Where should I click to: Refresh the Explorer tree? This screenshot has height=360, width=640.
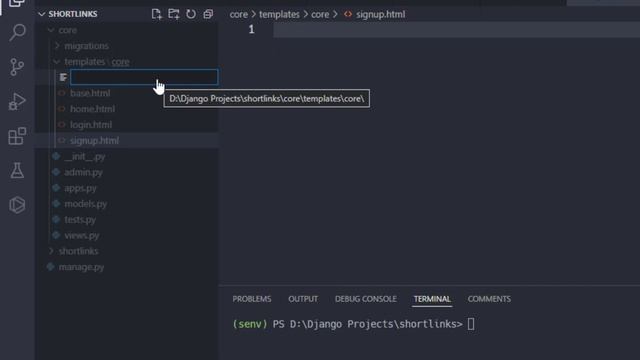pyautogui.click(x=191, y=14)
